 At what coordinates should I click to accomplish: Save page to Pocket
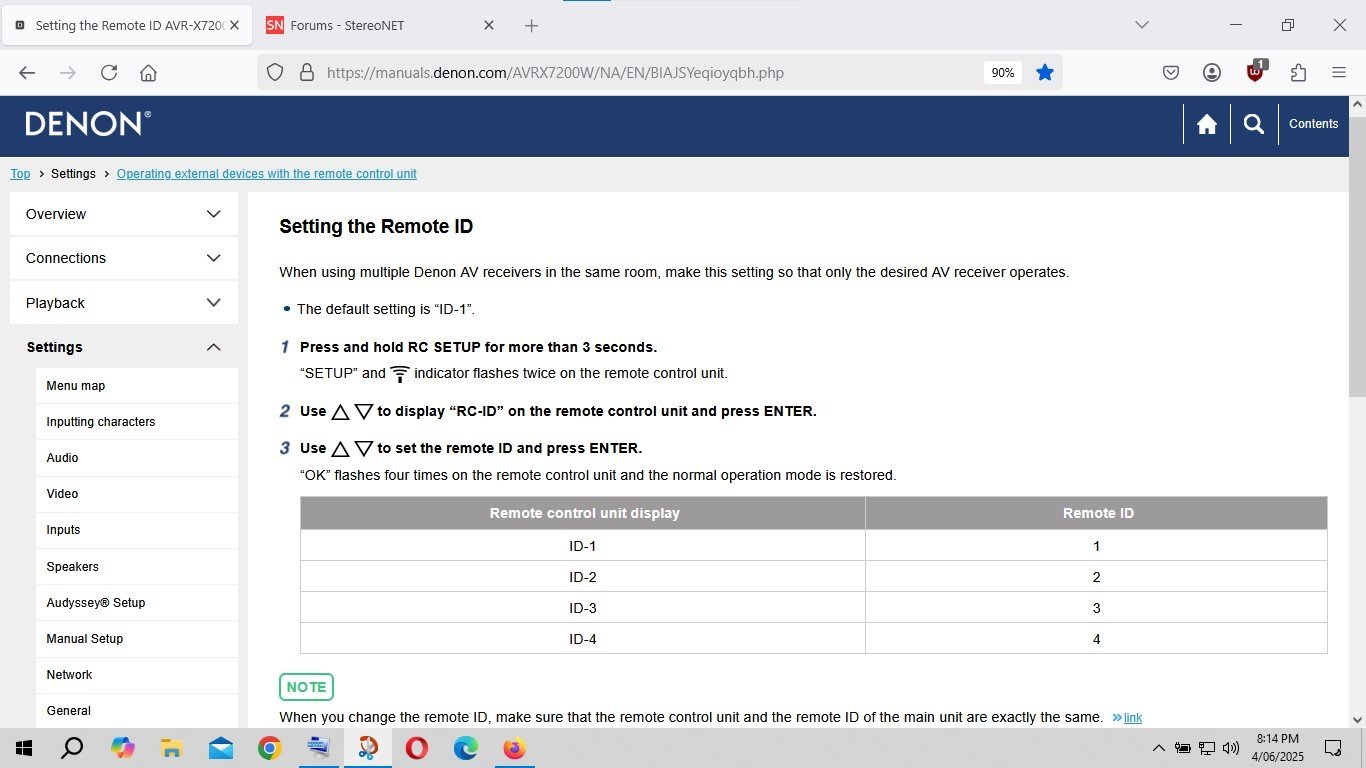[x=1171, y=72]
